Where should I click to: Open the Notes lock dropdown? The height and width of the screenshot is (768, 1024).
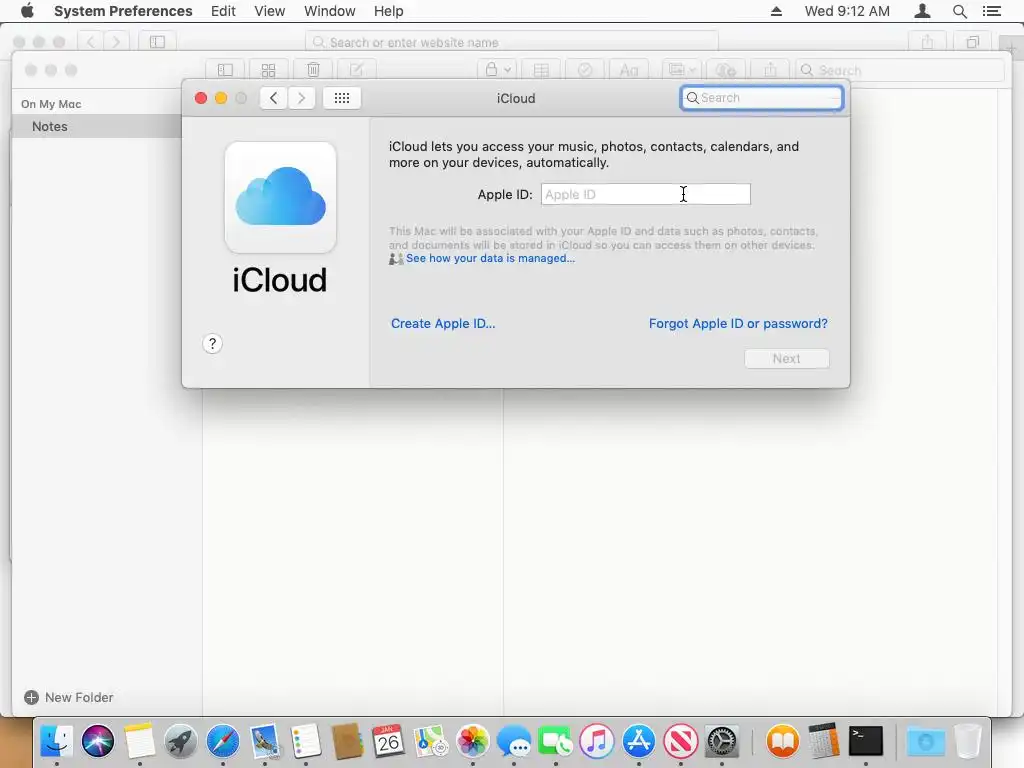[498, 70]
